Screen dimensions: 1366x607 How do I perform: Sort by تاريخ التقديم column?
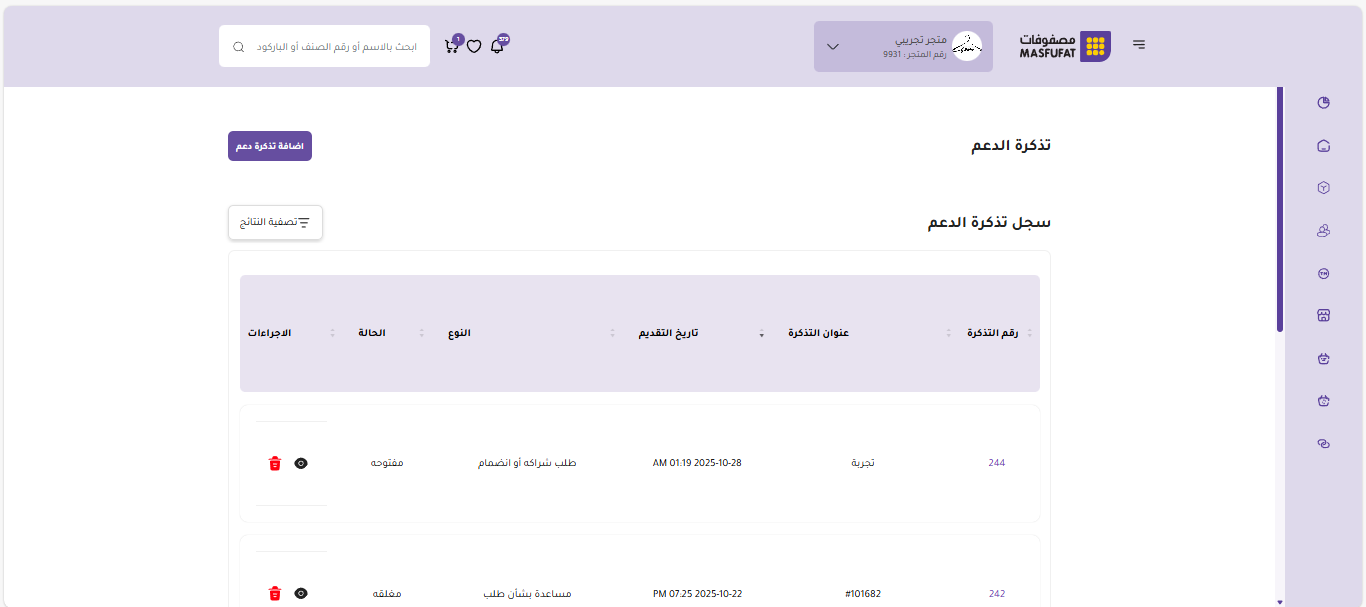(x=669, y=333)
